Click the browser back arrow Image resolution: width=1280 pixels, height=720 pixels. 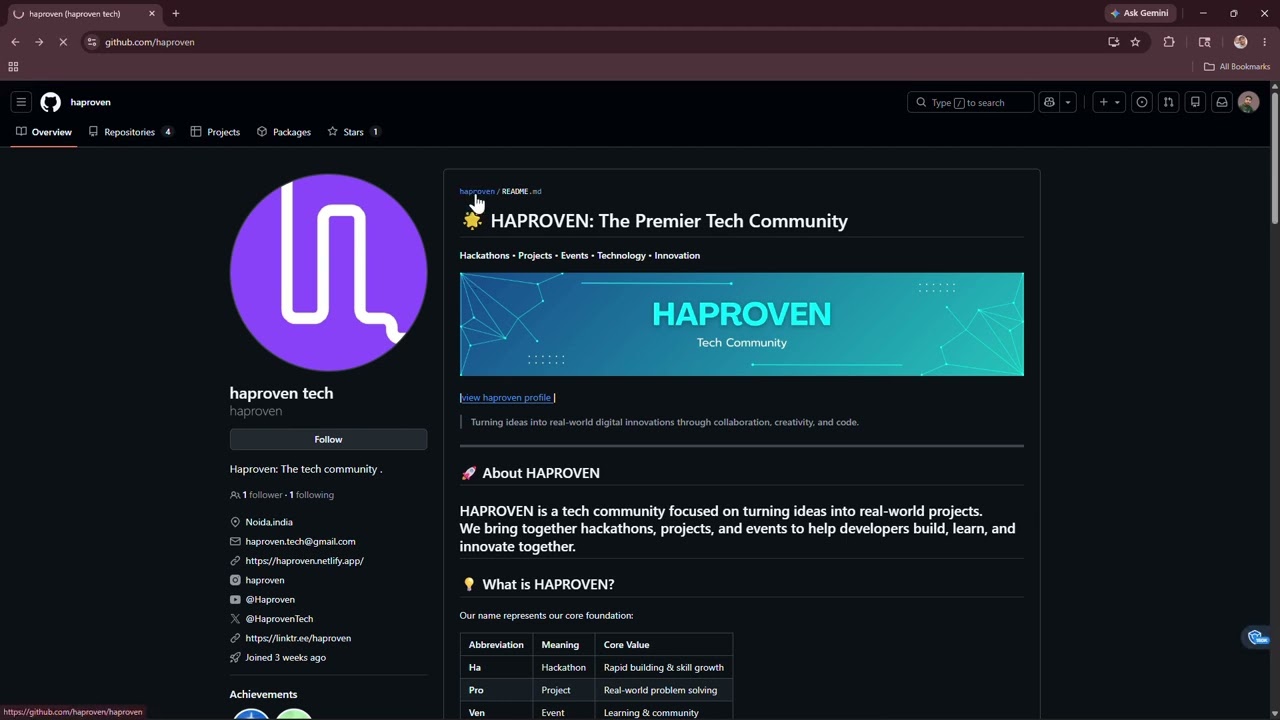click(15, 42)
